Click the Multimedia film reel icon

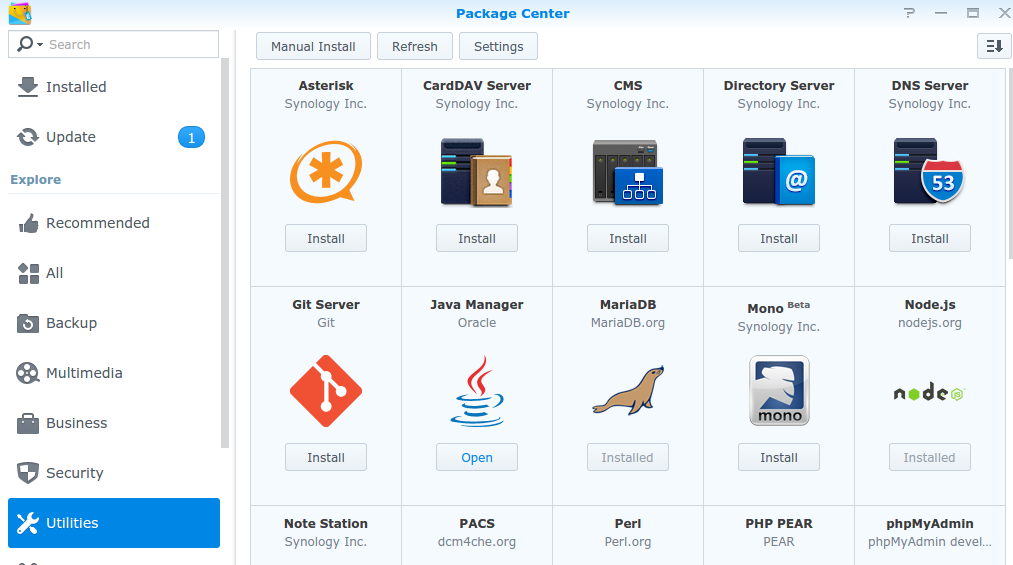pos(28,373)
